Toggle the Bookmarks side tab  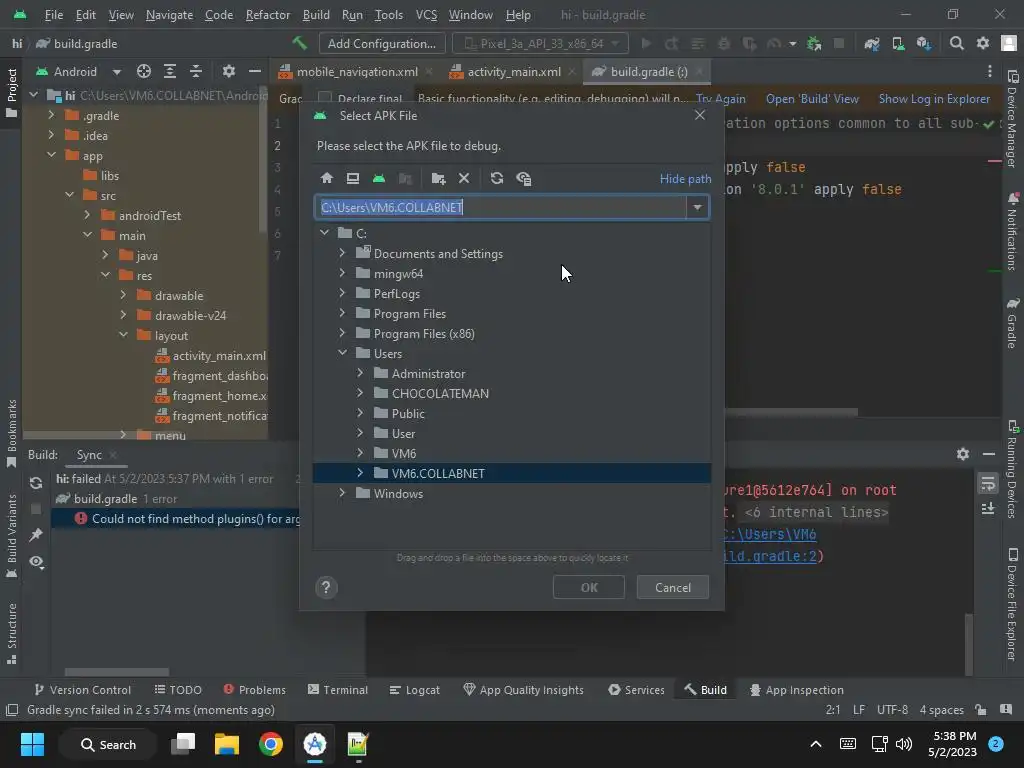pos(11,434)
